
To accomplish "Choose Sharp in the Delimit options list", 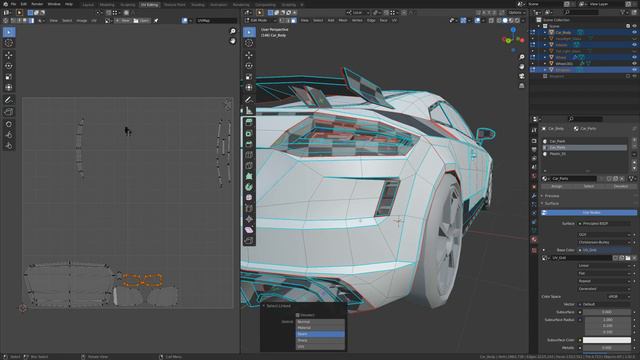I will click(x=320, y=340).
